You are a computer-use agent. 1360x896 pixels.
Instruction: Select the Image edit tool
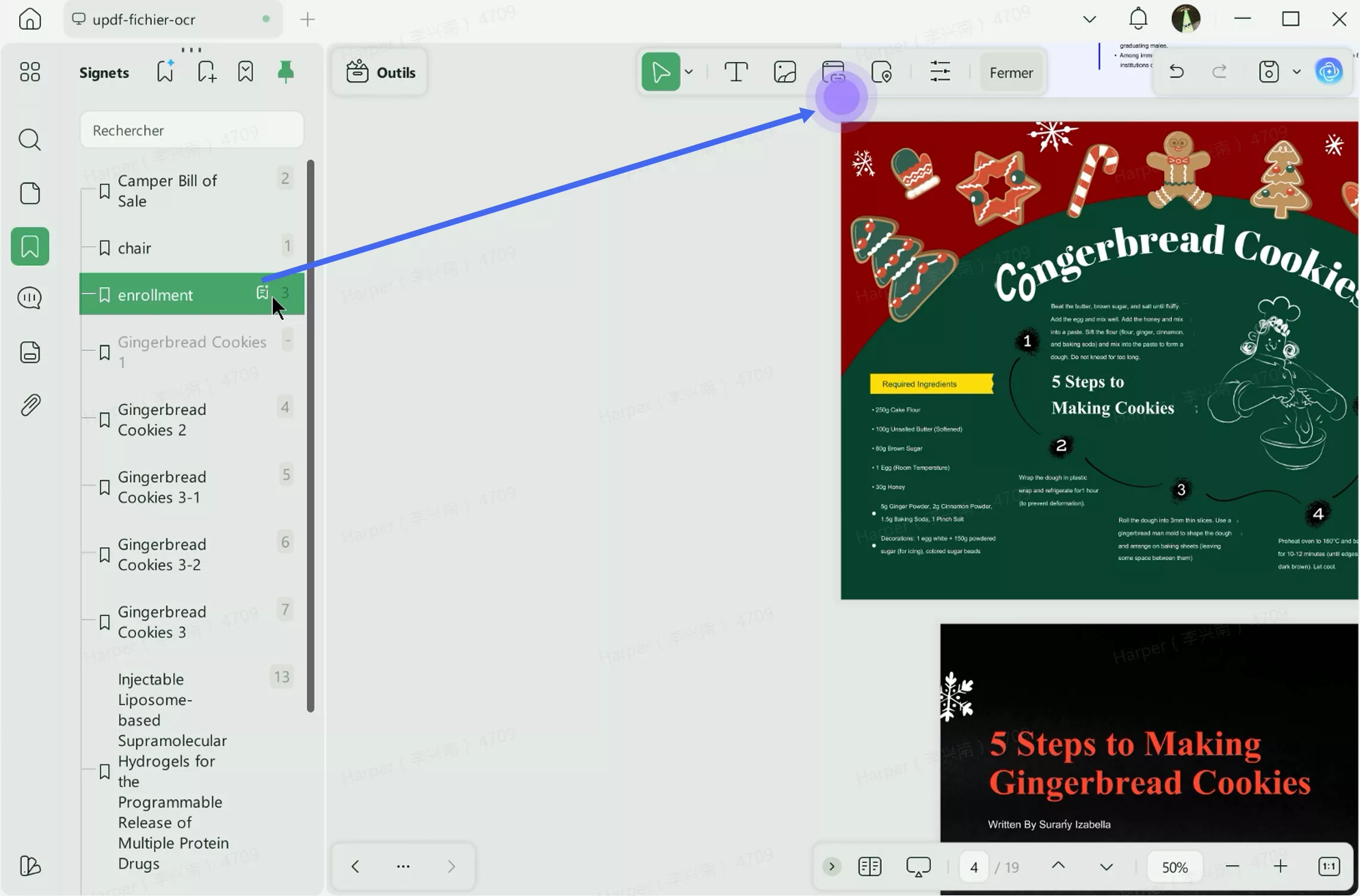click(x=785, y=72)
